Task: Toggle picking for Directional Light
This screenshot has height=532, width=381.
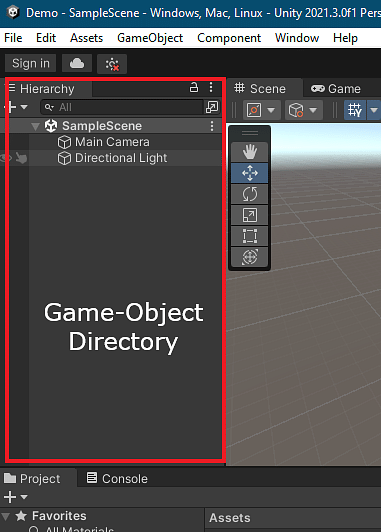Action: tap(21, 158)
